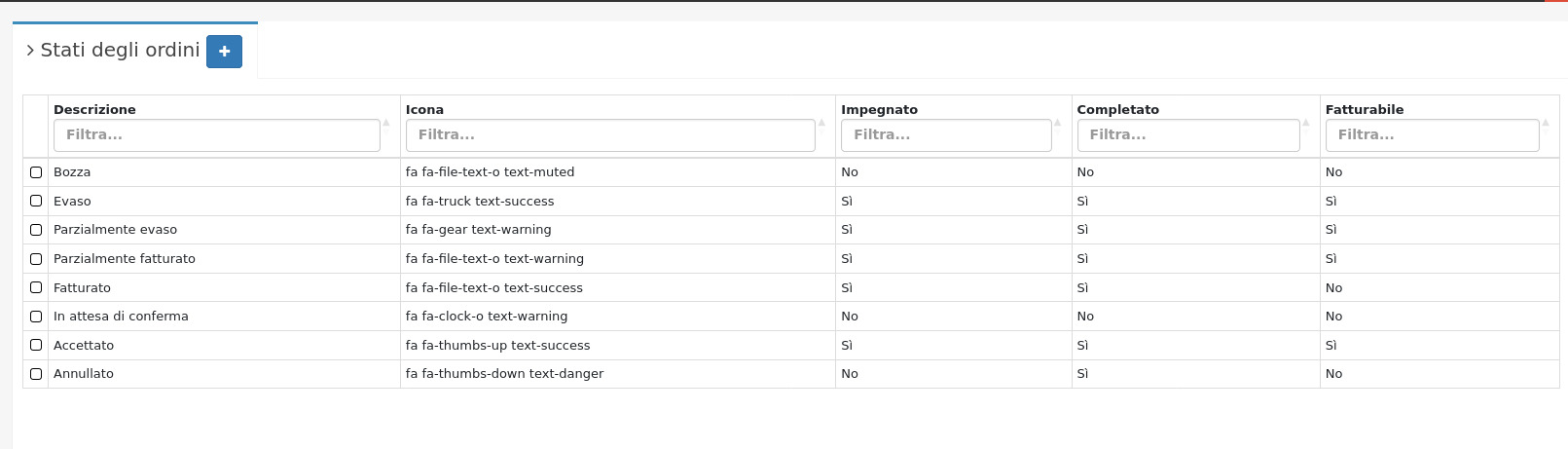Click into the Icona filter field
This screenshot has width=1568, height=449.
(609, 135)
